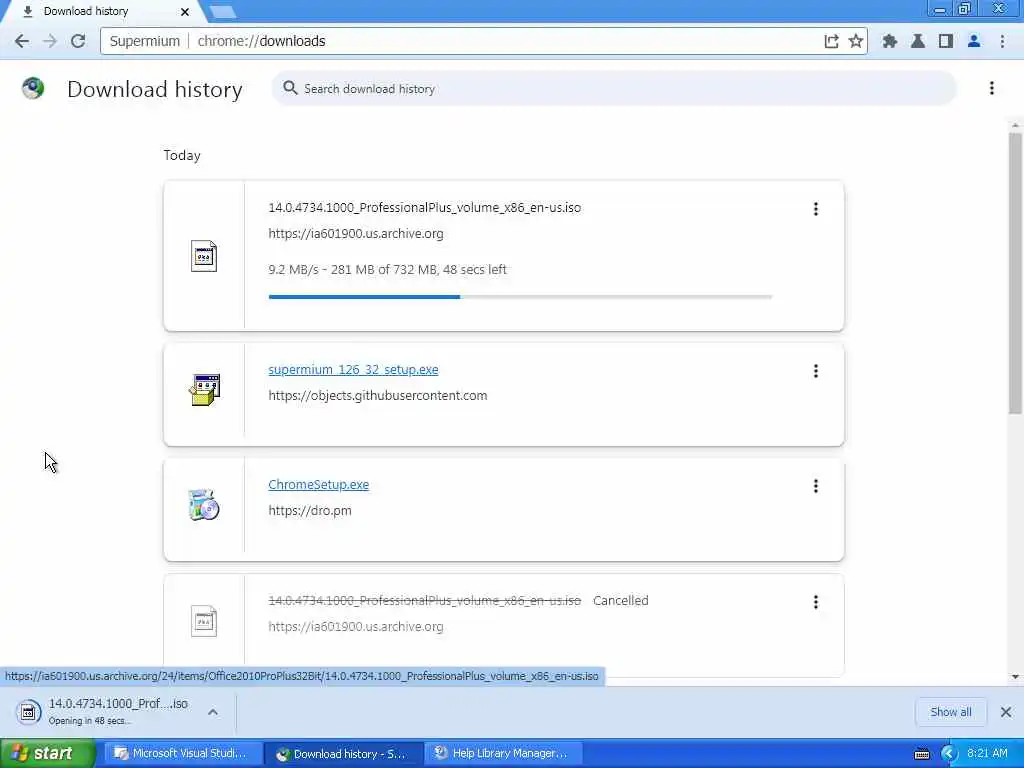Click the https://dro.pm source text
1024x768 pixels.
click(310, 511)
